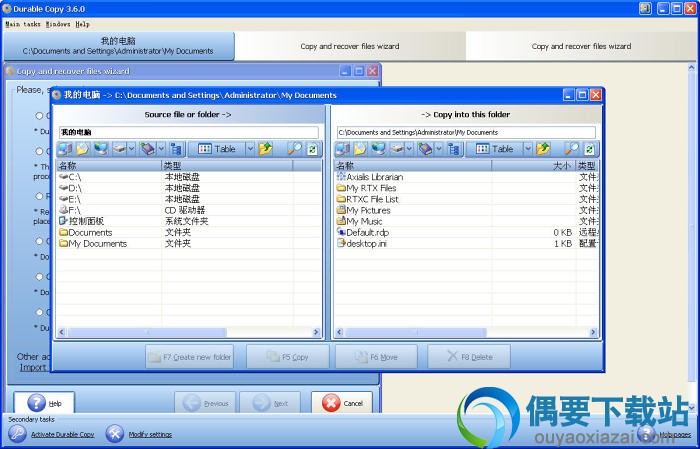Open search magnifier in source pane toolbar
The height and width of the screenshot is (449, 700).
[295, 149]
